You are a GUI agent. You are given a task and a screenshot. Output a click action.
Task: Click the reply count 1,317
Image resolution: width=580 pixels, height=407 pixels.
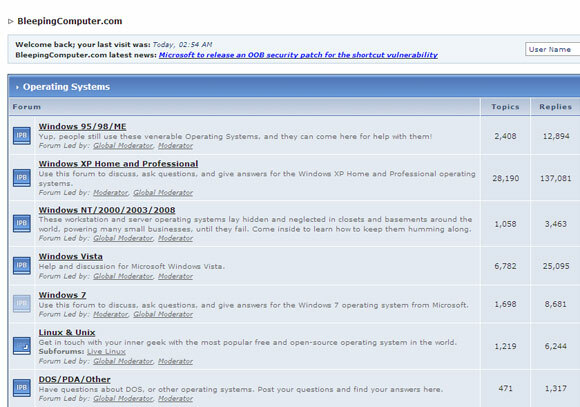[x=556, y=388]
